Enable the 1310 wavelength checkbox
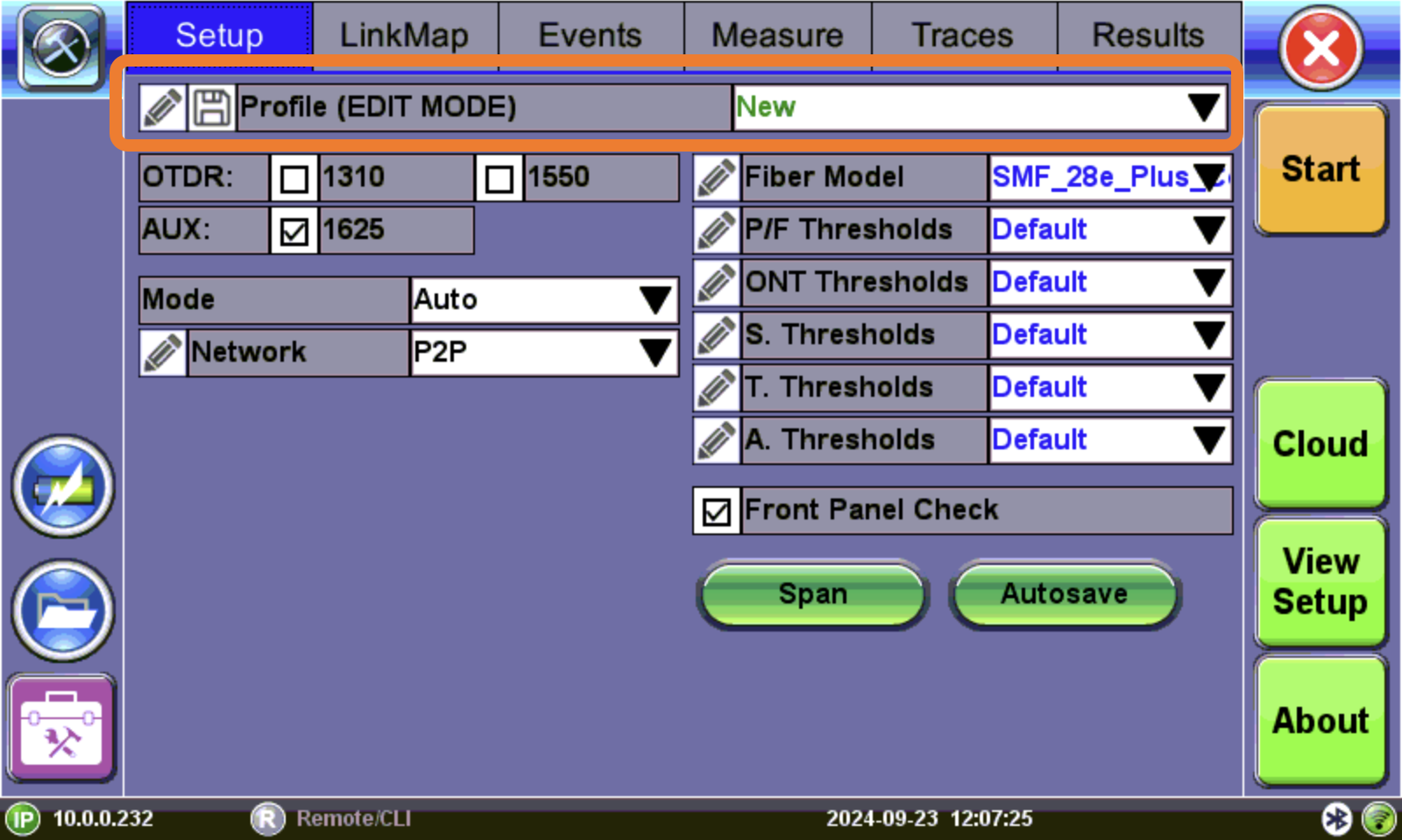Screen dimensions: 1402x840 click(x=294, y=178)
